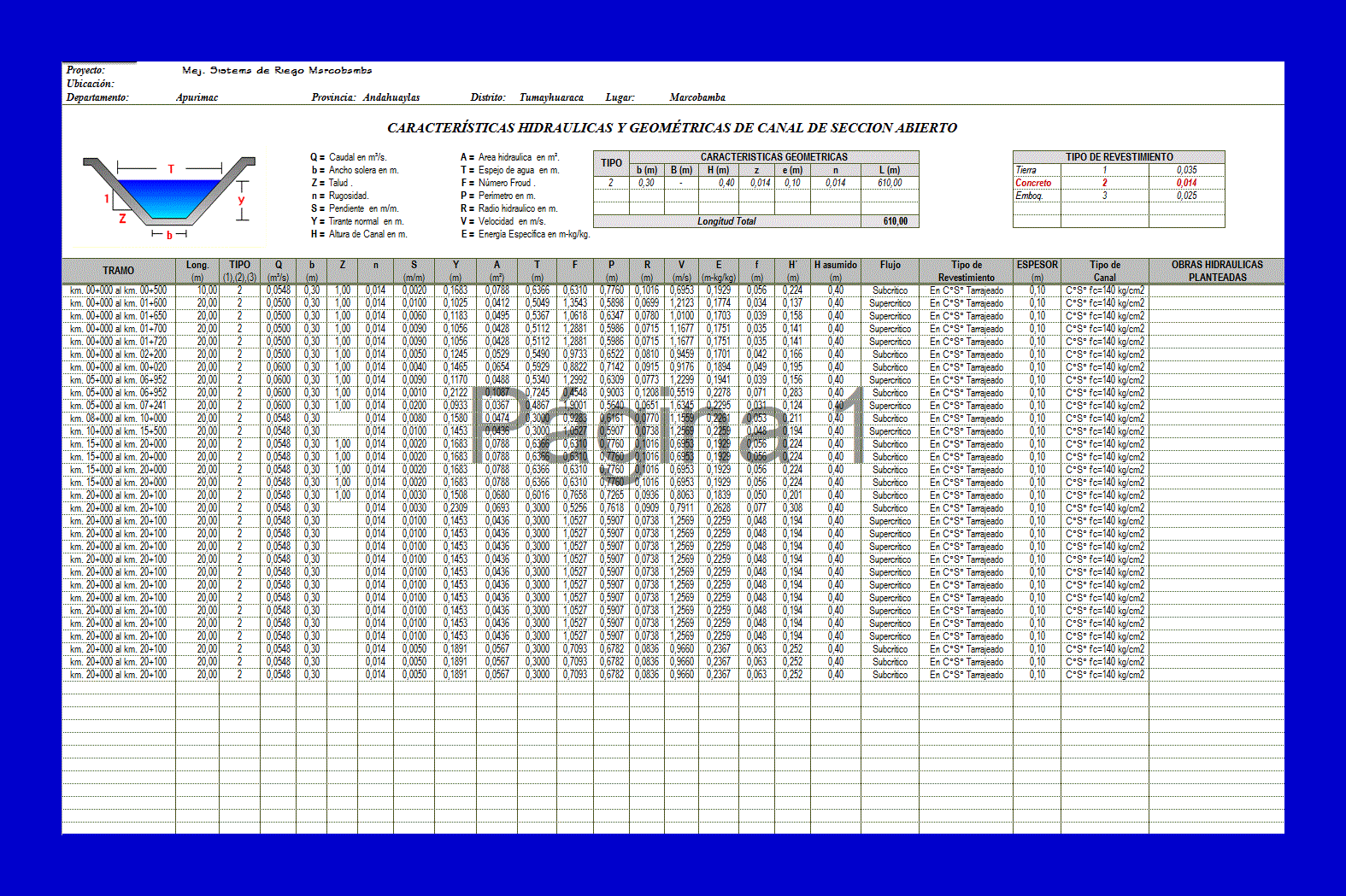The width and height of the screenshot is (1346, 896).
Task: Click row km. 00+000 al km. 01+700
Action: point(673,329)
